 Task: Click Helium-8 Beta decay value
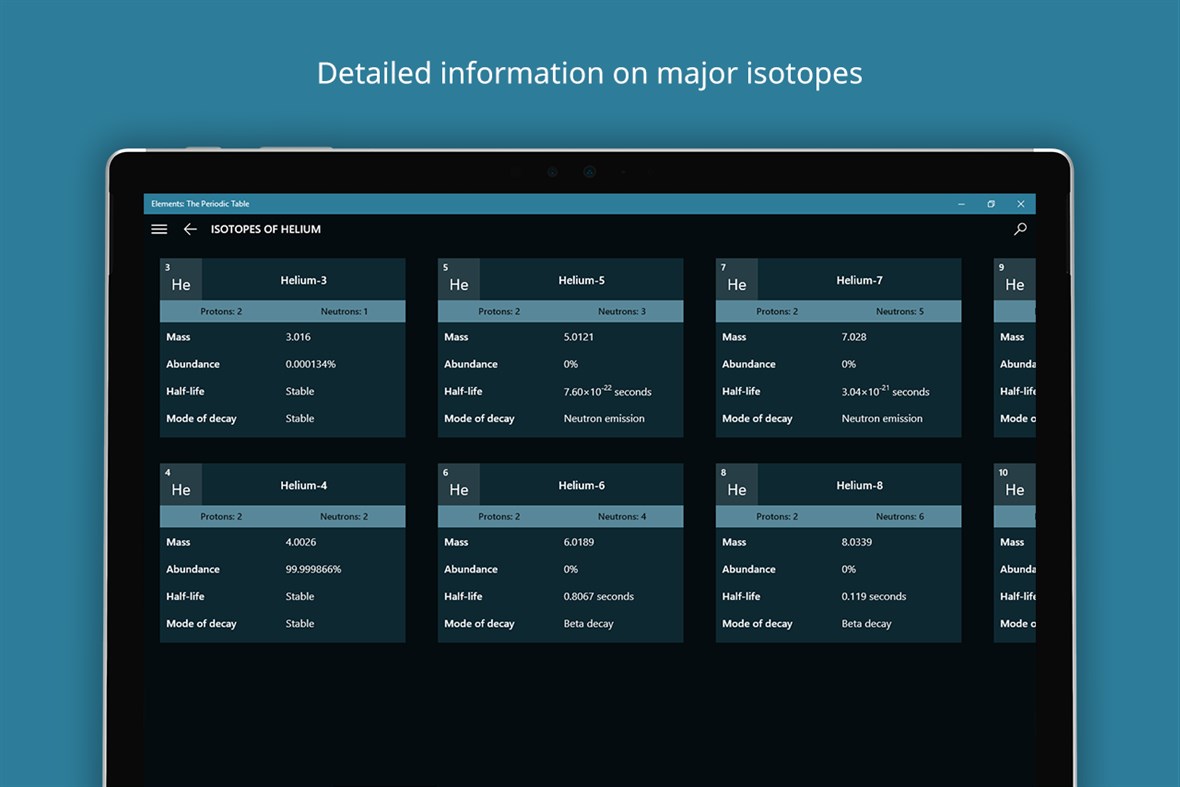[865, 624]
